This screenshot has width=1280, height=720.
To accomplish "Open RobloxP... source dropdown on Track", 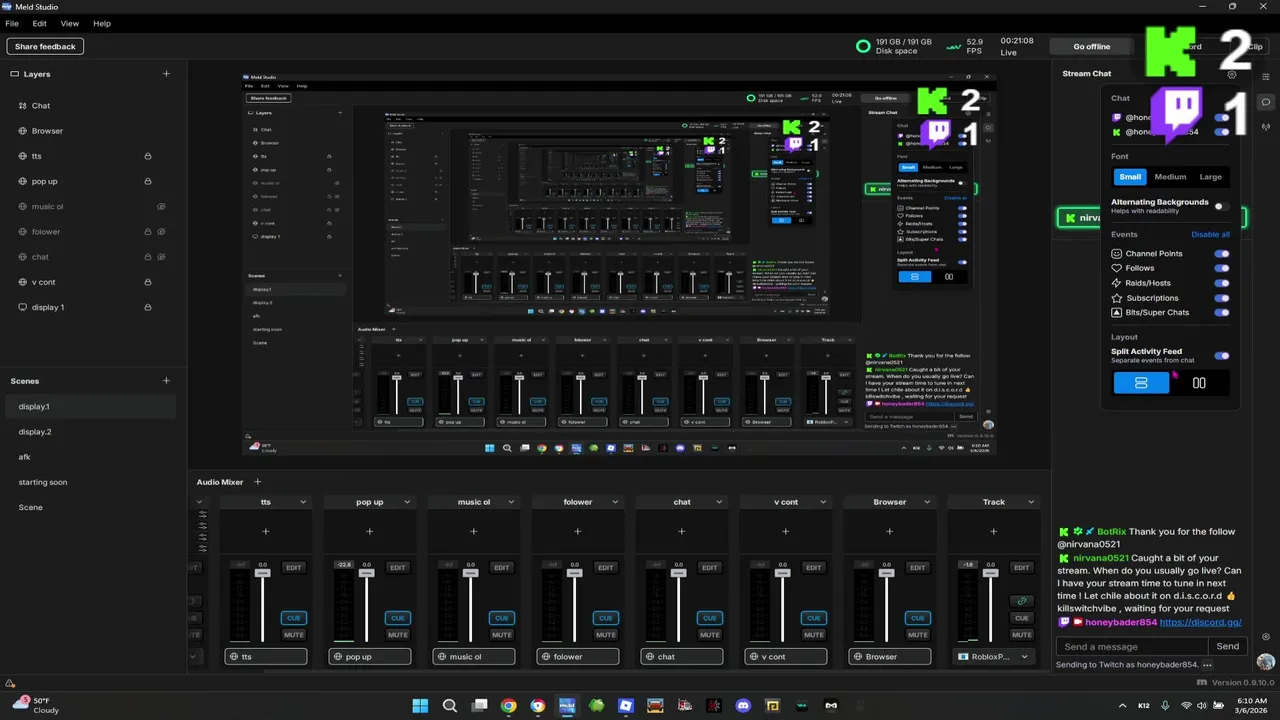I will 994,657.
